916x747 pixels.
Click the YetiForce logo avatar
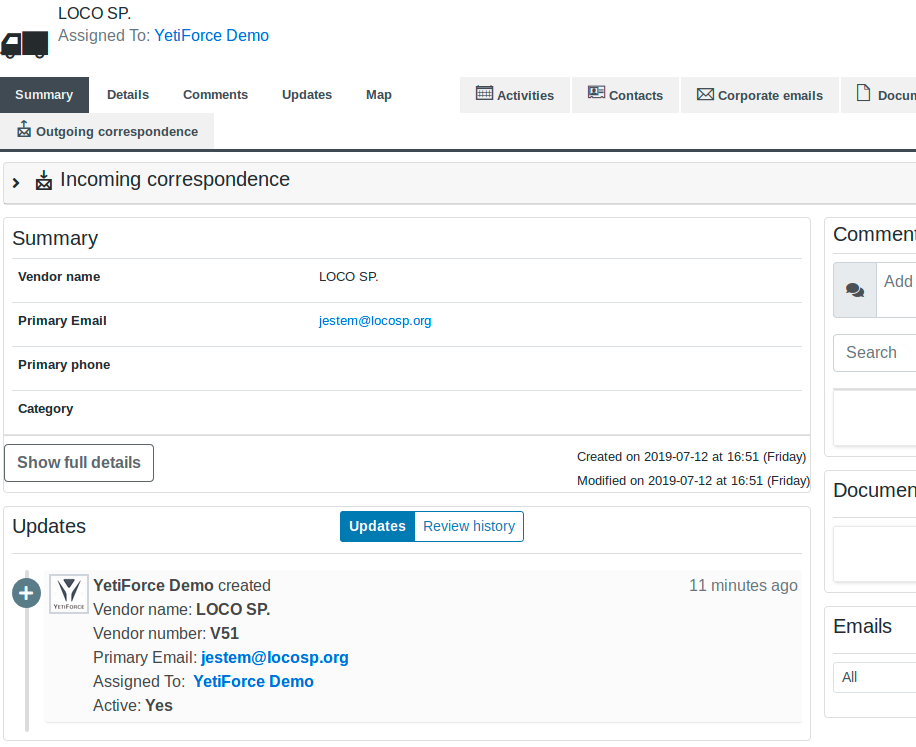click(x=69, y=593)
